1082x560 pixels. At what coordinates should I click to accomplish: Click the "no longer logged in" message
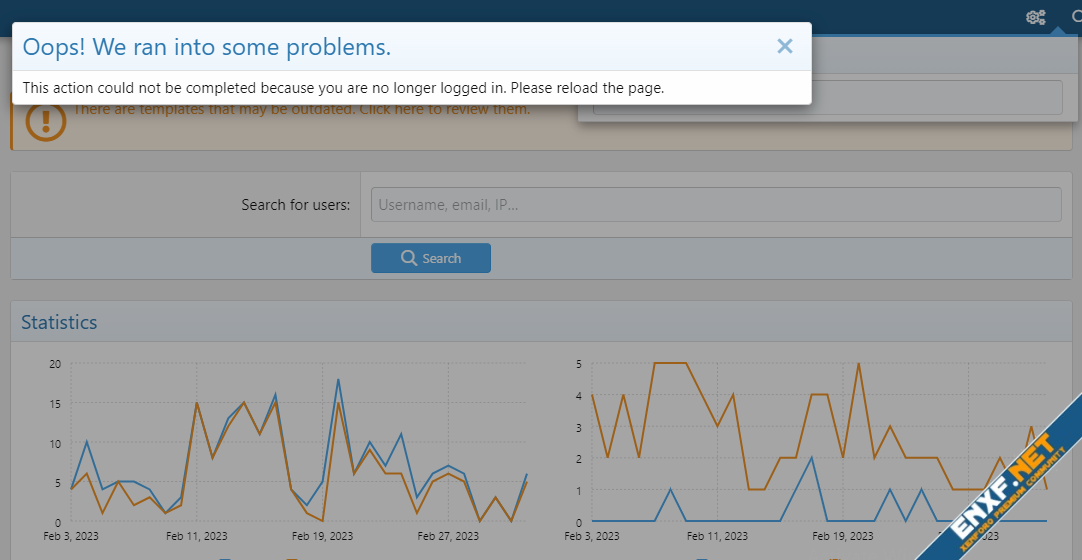343,88
